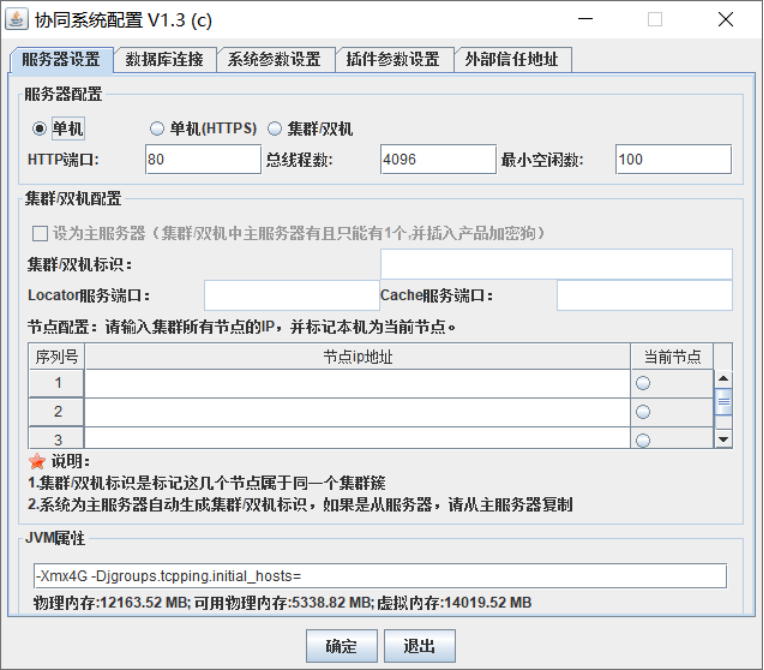Screen dimensions: 764x670
Task: Open the 插件参数设置 tab
Action: click(394, 59)
